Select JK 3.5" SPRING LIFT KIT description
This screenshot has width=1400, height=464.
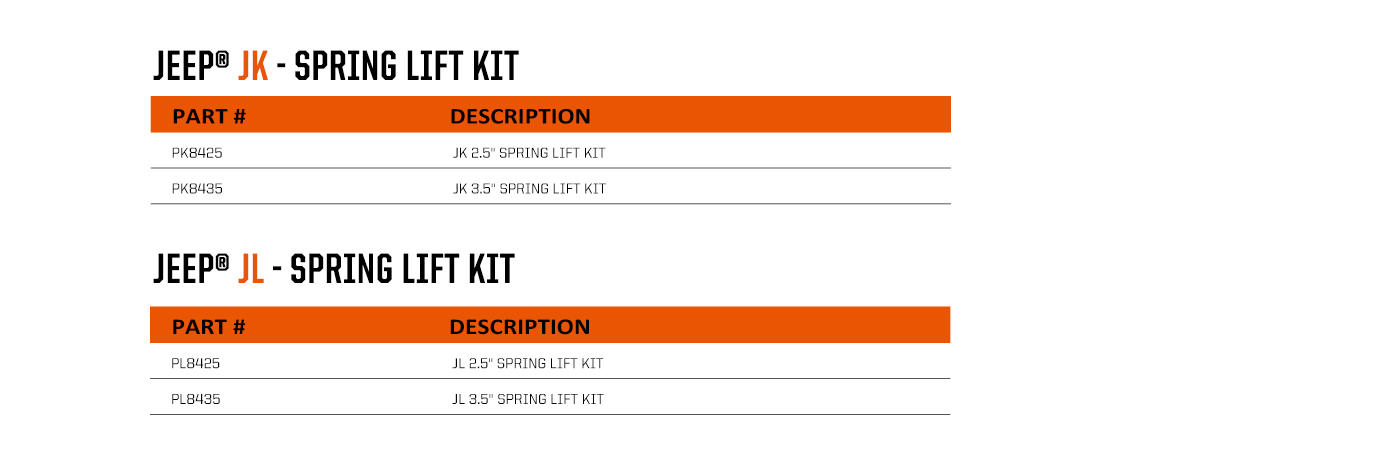(529, 188)
